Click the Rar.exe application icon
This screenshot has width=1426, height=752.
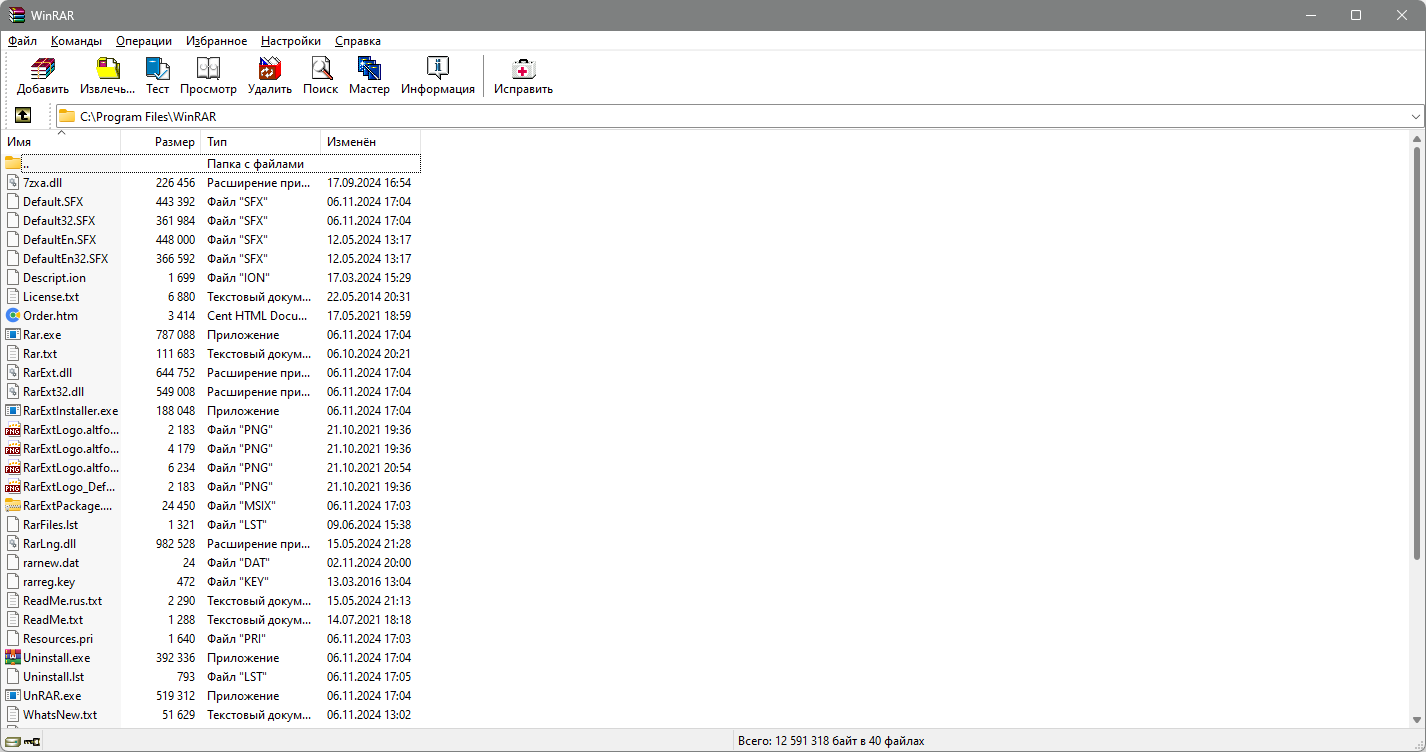pos(13,335)
